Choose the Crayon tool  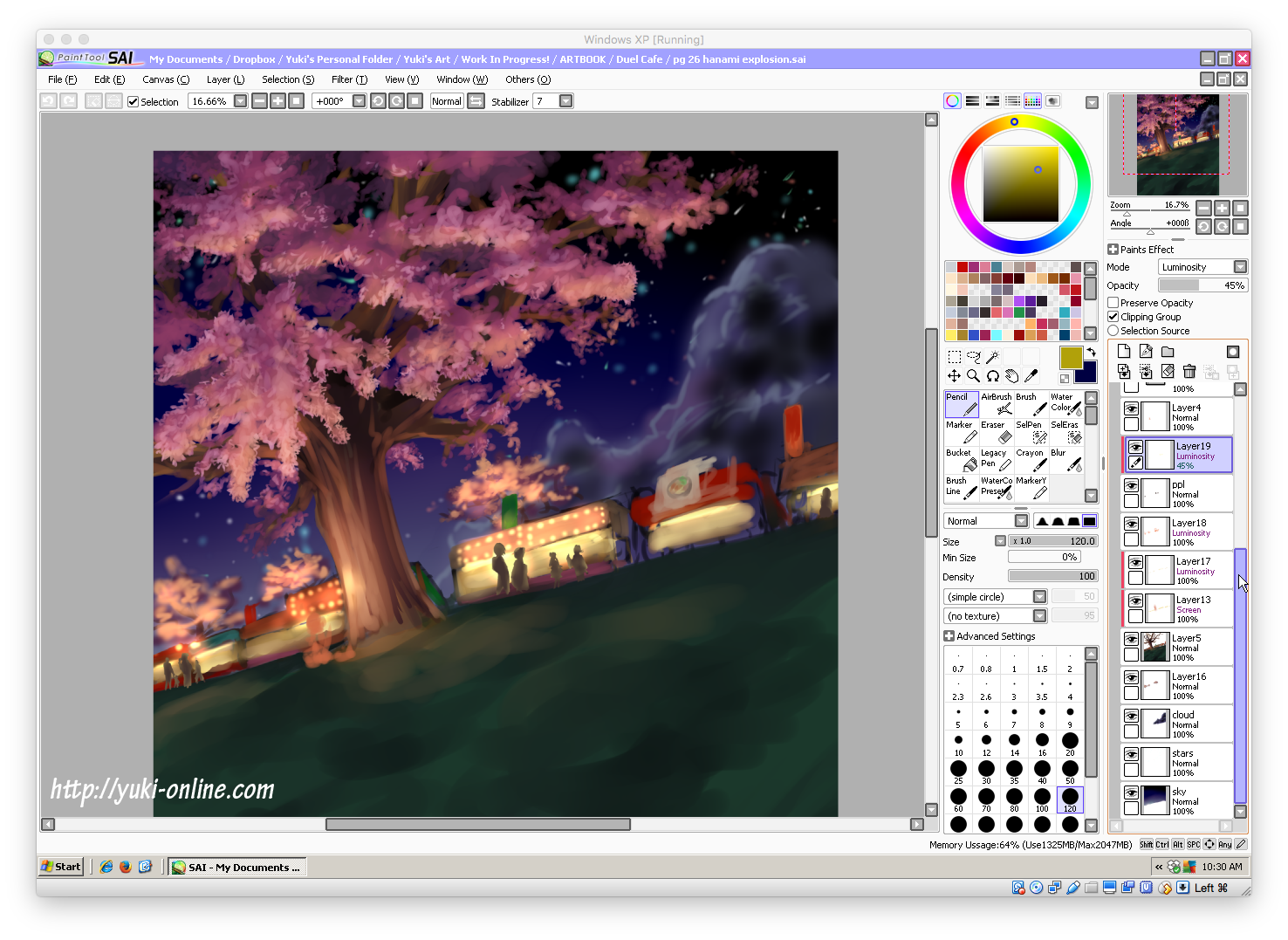click(x=1031, y=460)
